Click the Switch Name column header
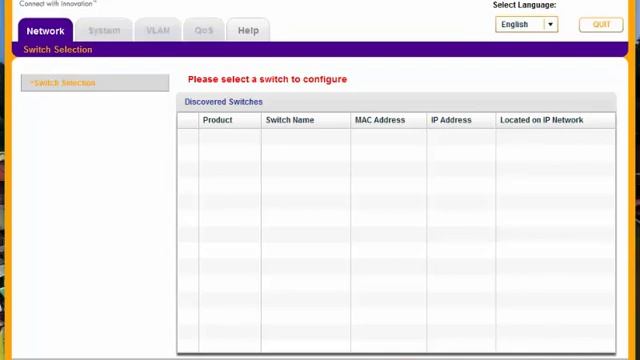640x360 pixels. [305, 120]
